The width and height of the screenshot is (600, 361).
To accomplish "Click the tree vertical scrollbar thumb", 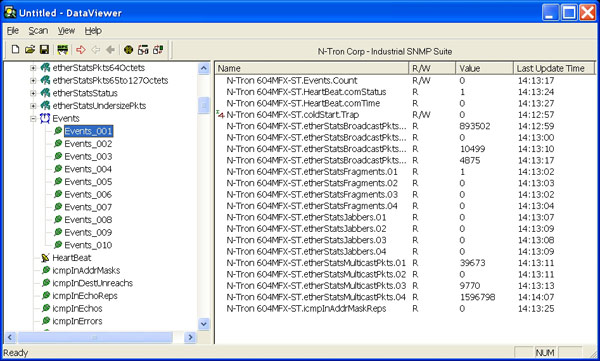I will point(204,105).
